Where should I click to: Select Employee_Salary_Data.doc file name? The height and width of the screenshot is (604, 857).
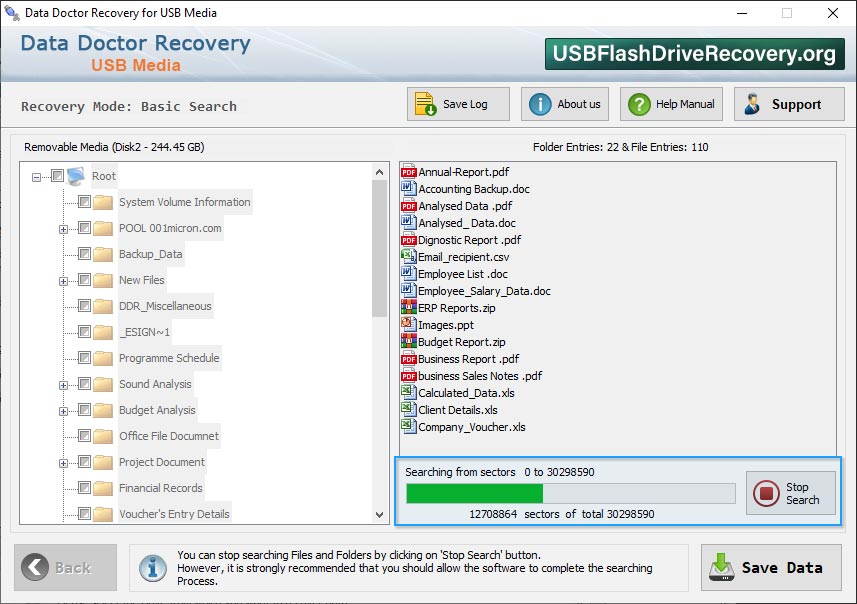tap(484, 291)
